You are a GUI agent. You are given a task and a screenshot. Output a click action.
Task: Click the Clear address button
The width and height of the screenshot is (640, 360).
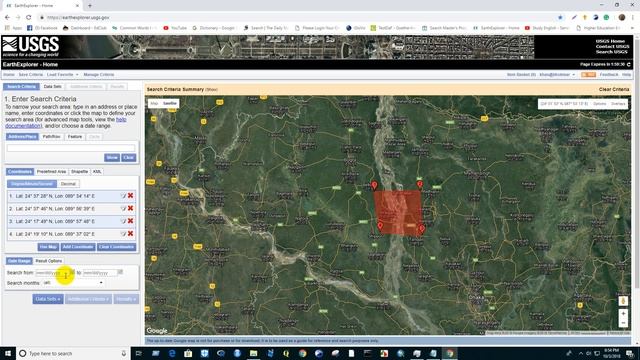click(128, 158)
